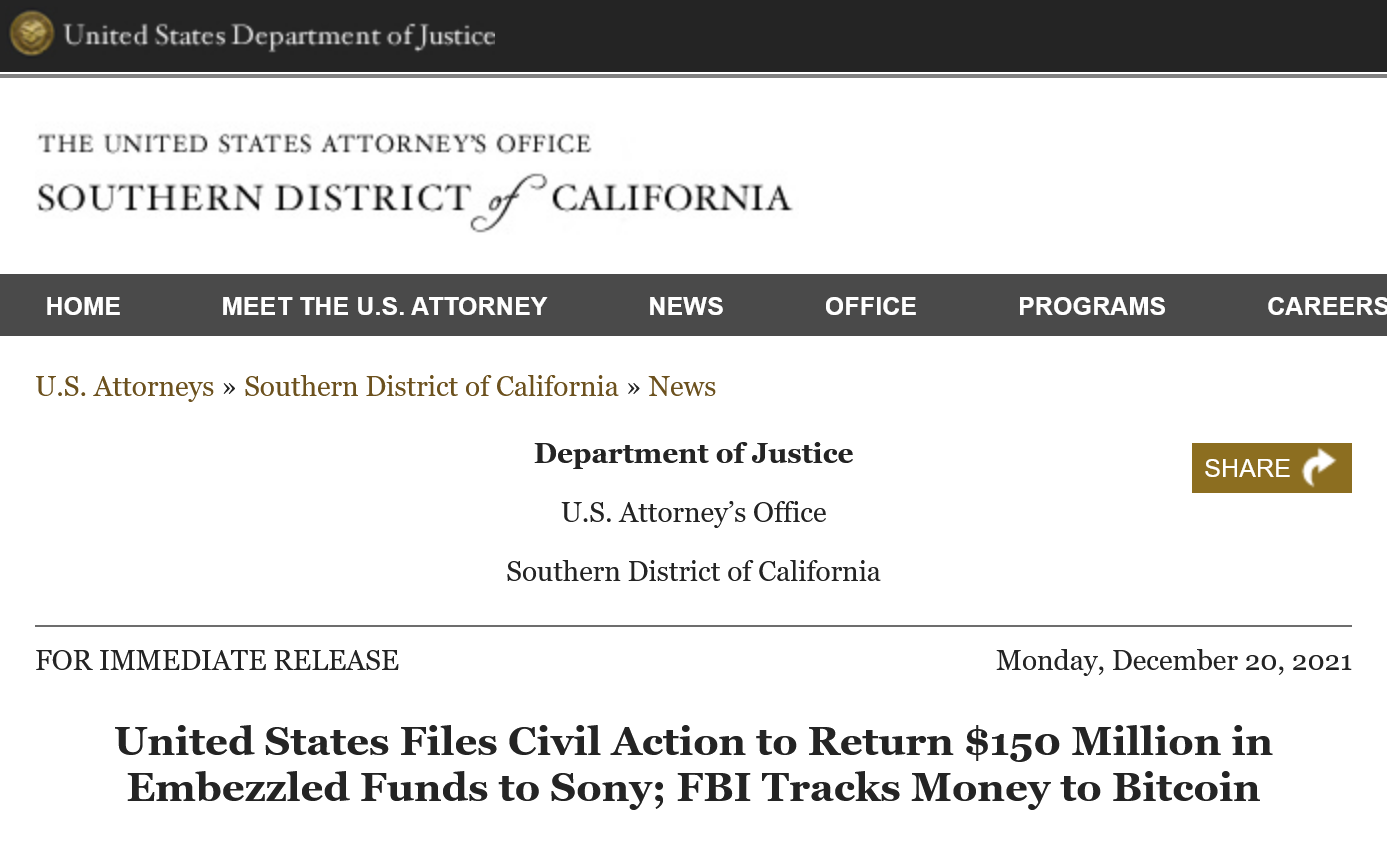Click the News breadcrumb link
Viewport: 1387px width, 844px height.
pos(682,387)
